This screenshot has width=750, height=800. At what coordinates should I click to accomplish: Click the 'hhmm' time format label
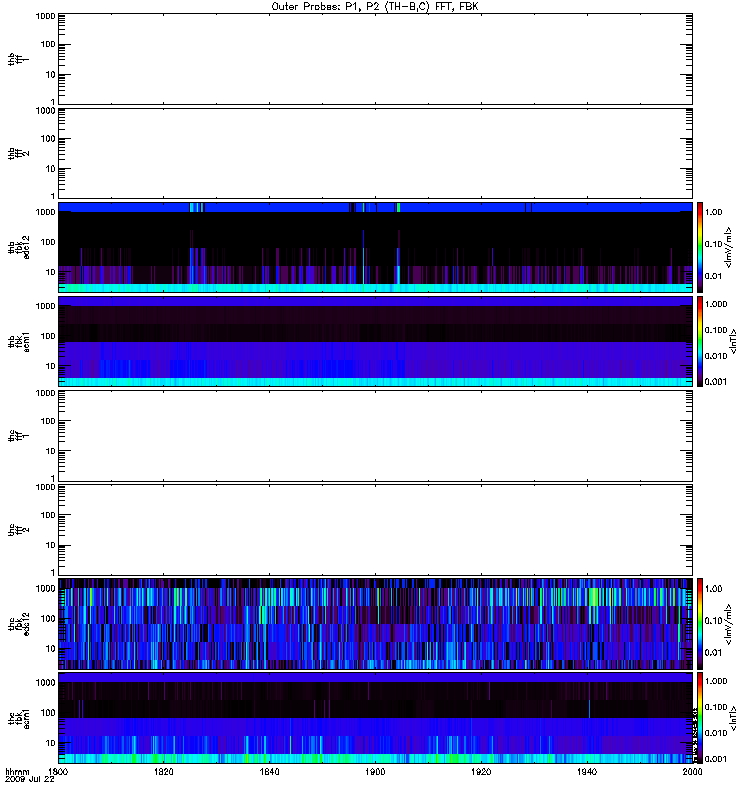(17, 772)
